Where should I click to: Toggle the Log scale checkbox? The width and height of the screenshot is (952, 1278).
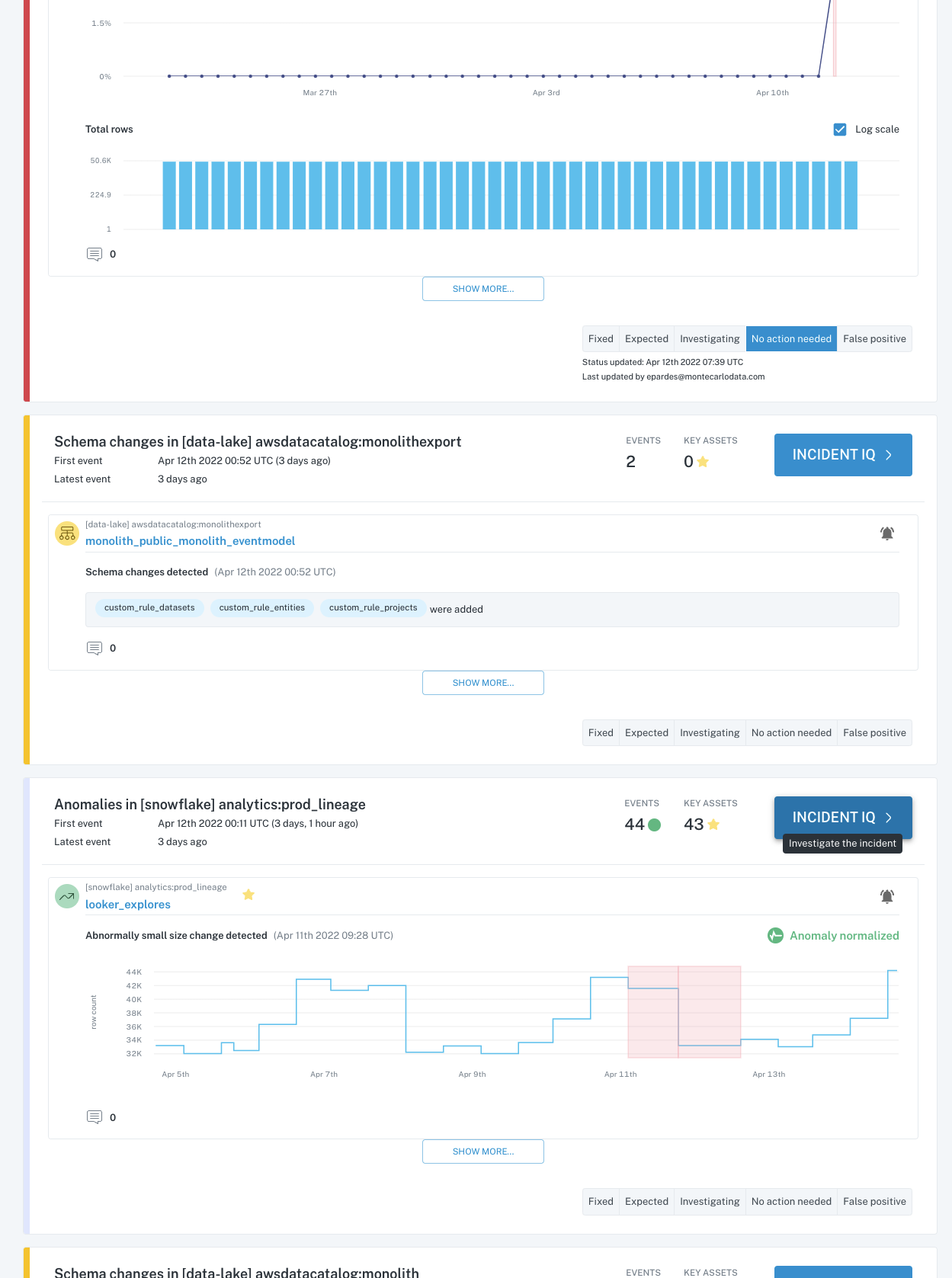840,130
